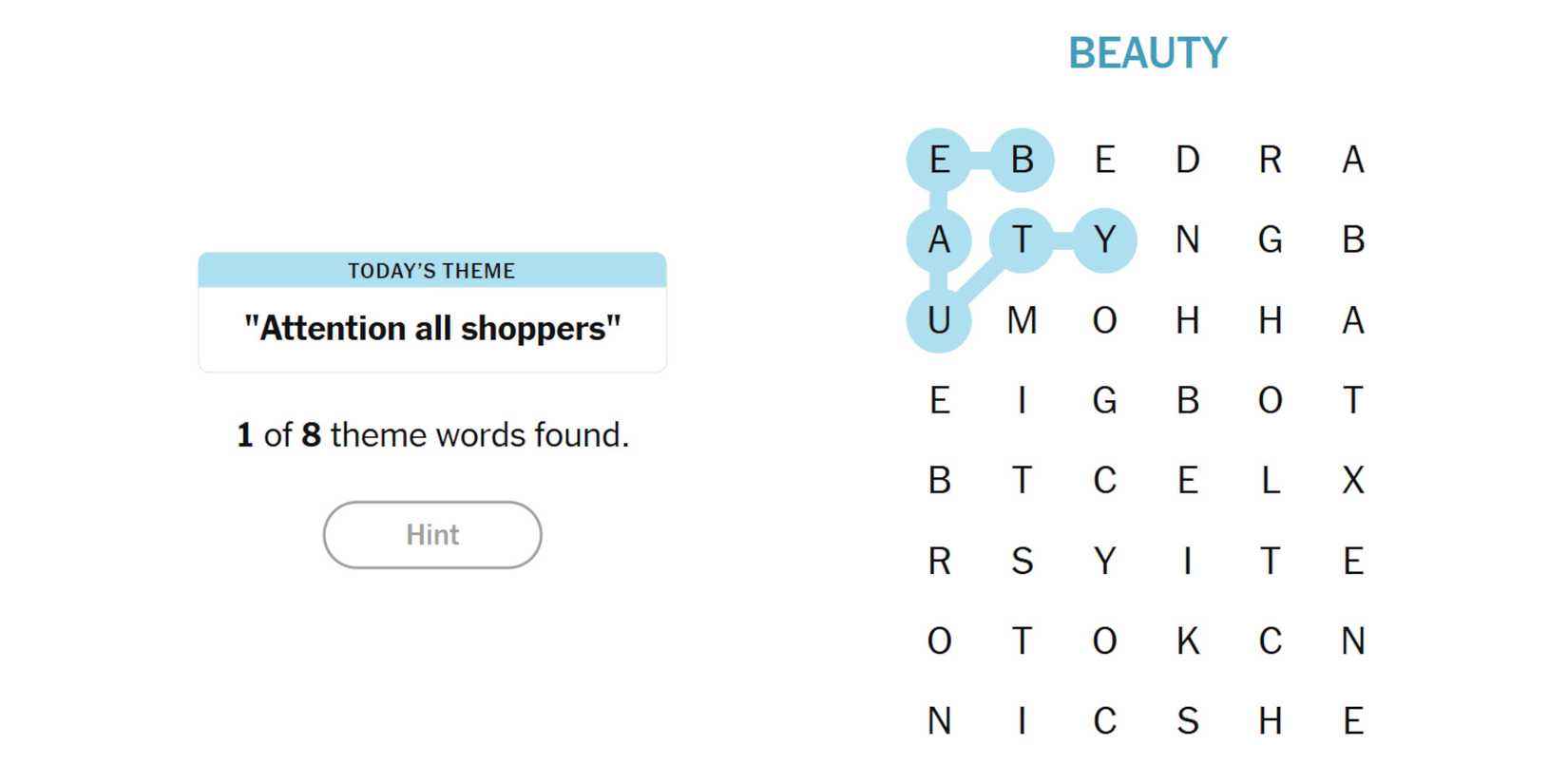Click the Hint button
This screenshot has width=1568, height=784.
(432, 535)
